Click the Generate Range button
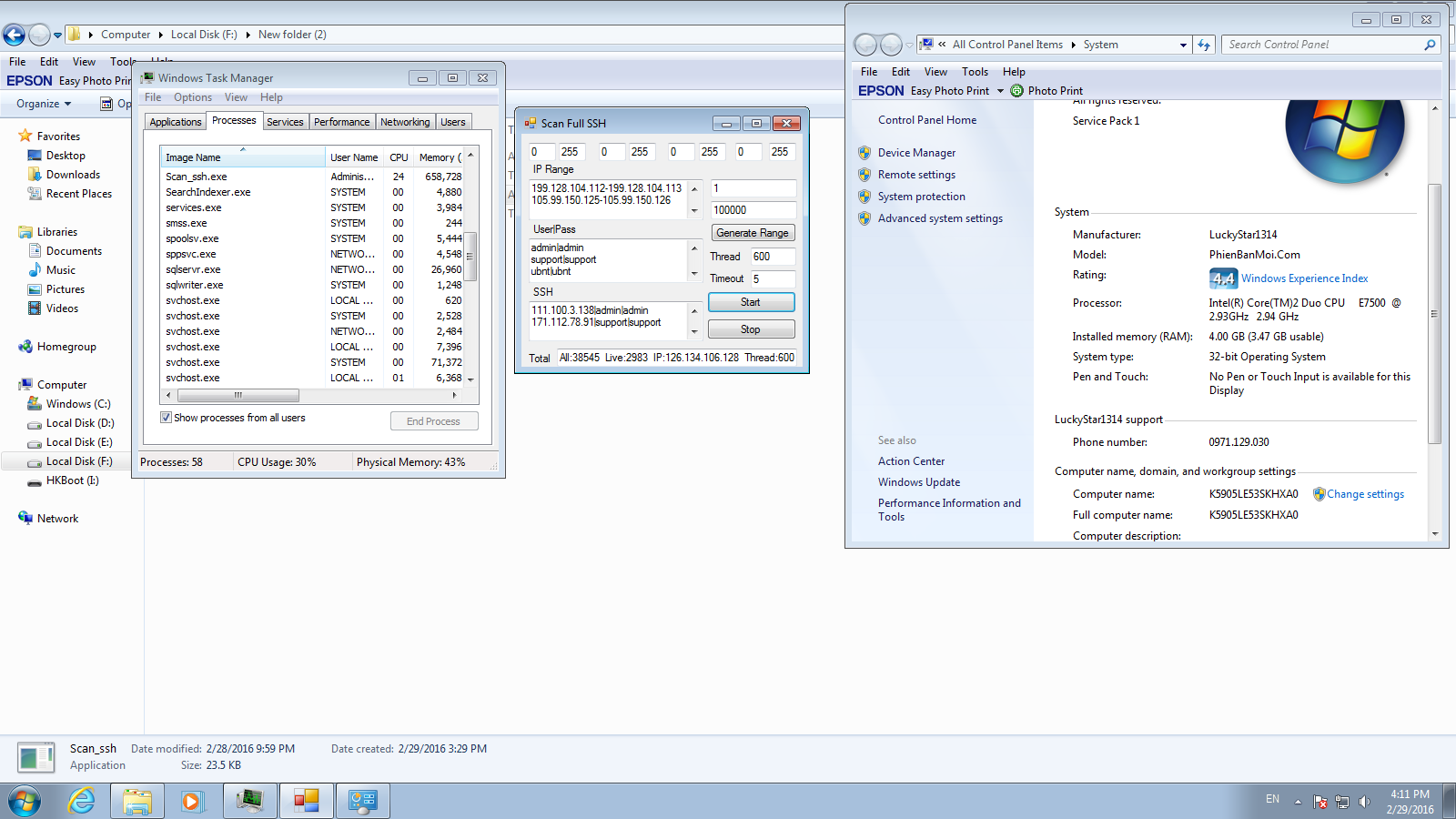This screenshot has height=819, width=1456. pos(752,233)
